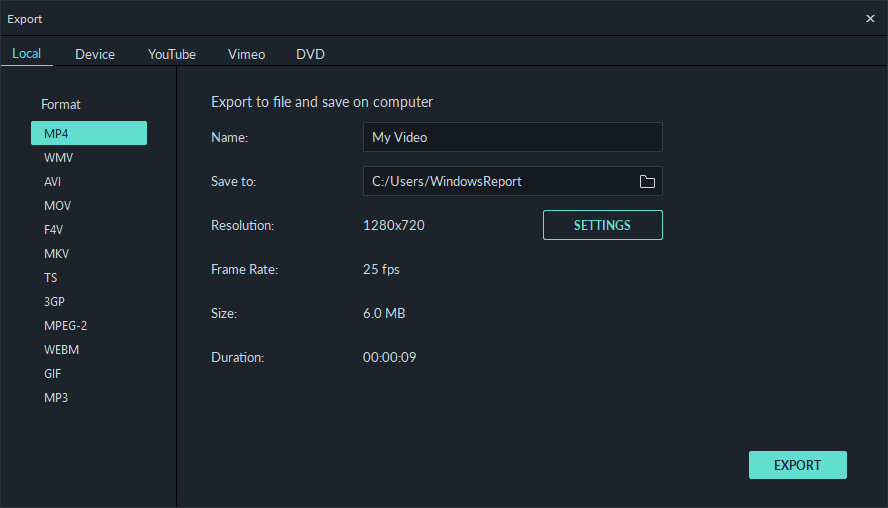Select the Local tab
Image resolution: width=888 pixels, height=508 pixels.
pyautogui.click(x=27, y=54)
